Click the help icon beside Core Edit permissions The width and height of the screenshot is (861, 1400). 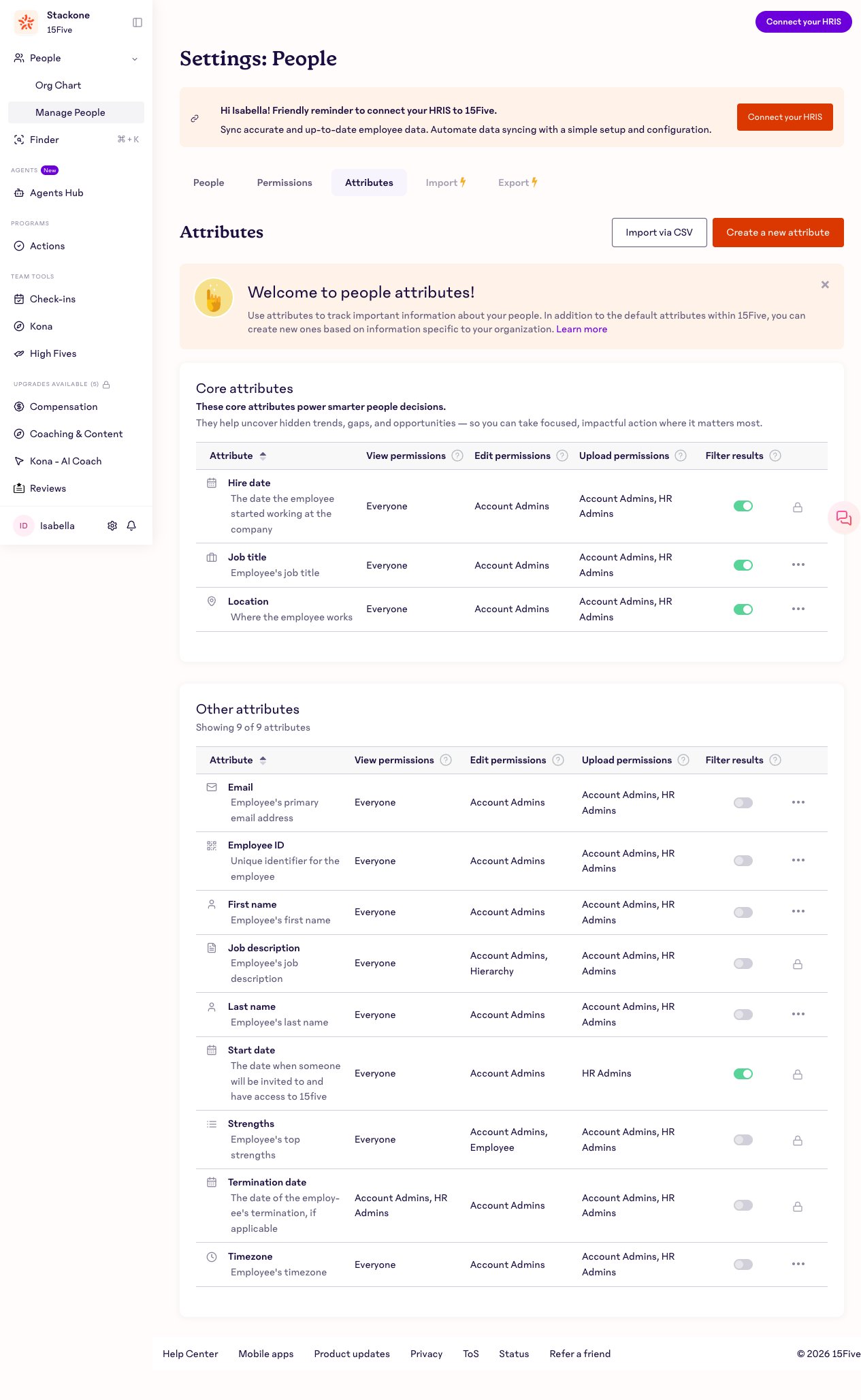562,456
